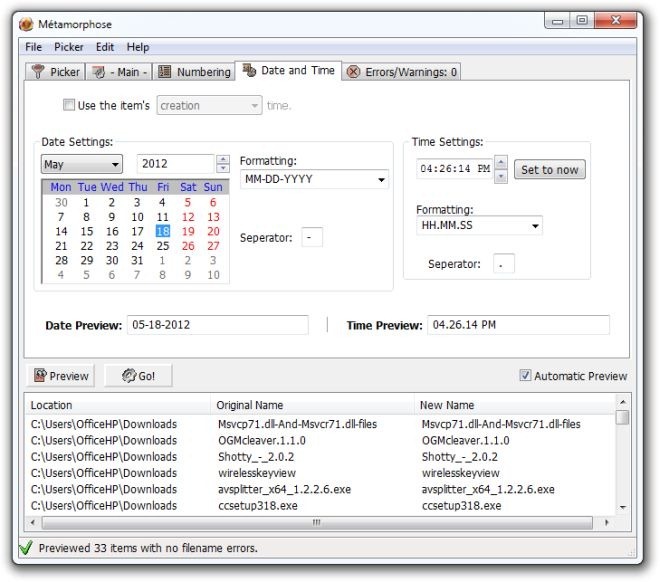Screen dimensions: 660x582
Task: Click the Preview button
Action: (61, 376)
